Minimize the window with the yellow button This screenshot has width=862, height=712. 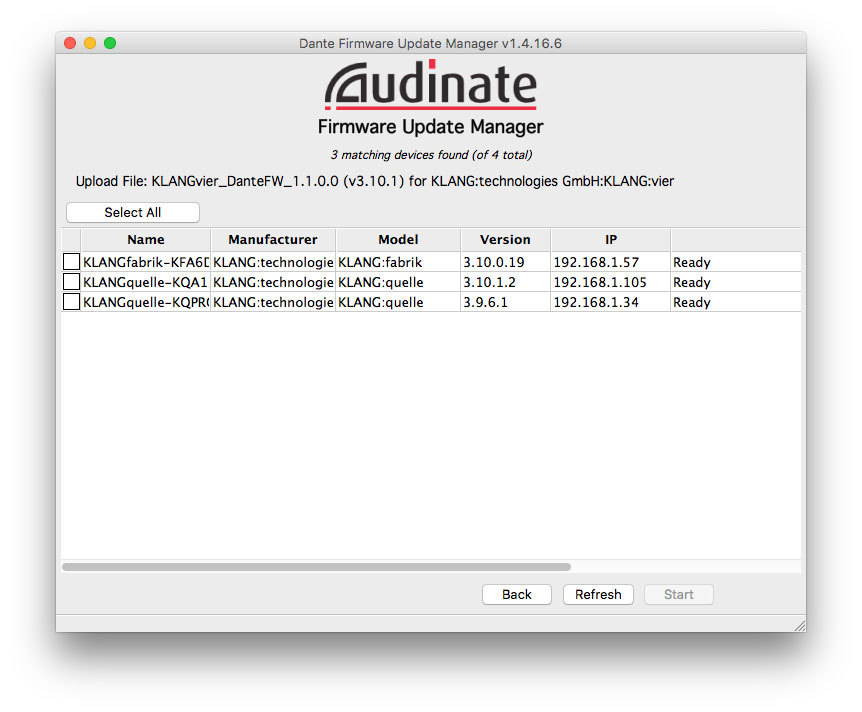tap(90, 43)
